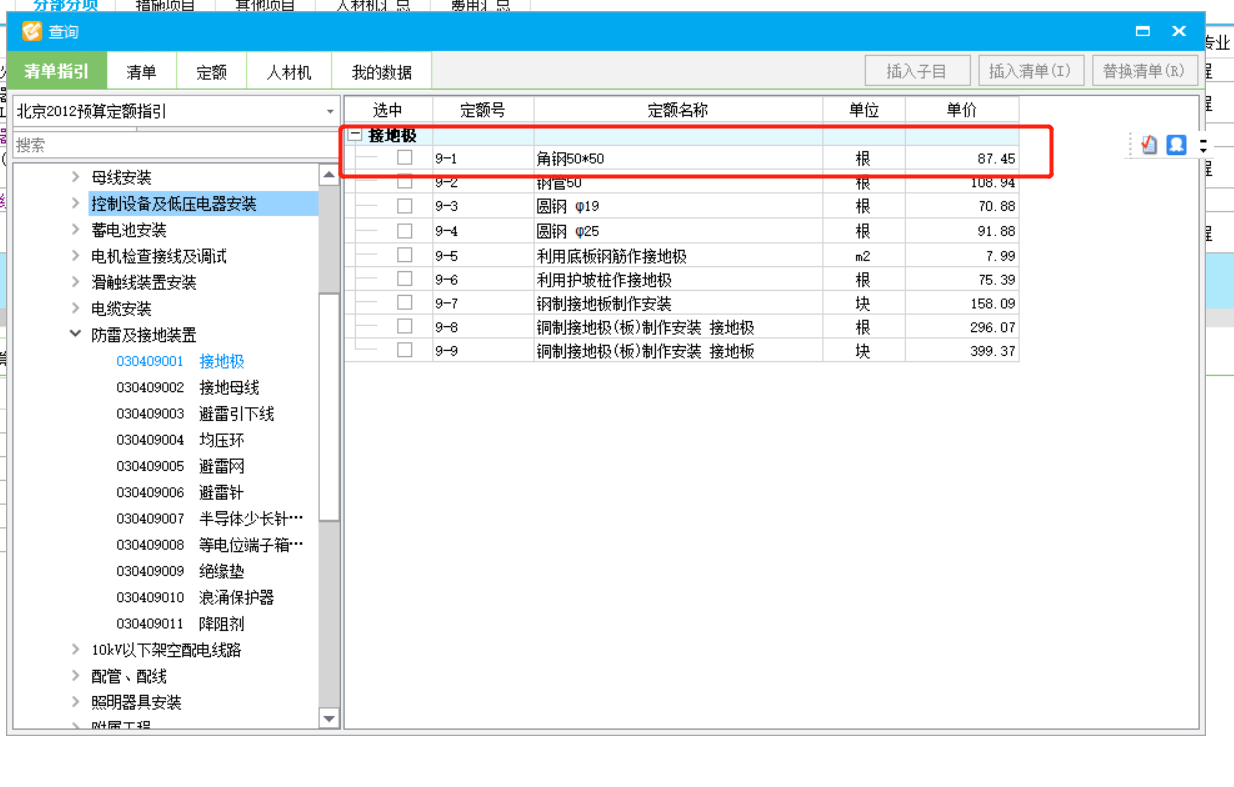Expand the 电机检查接线及调试 node
Viewport: 1234px width, 787px height.
[75, 256]
